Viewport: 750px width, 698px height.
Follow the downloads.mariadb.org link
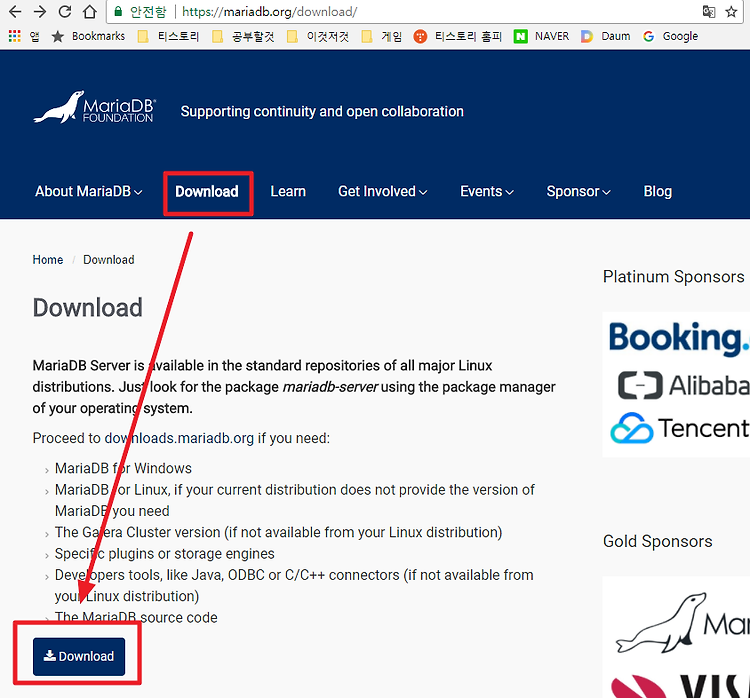pos(179,438)
